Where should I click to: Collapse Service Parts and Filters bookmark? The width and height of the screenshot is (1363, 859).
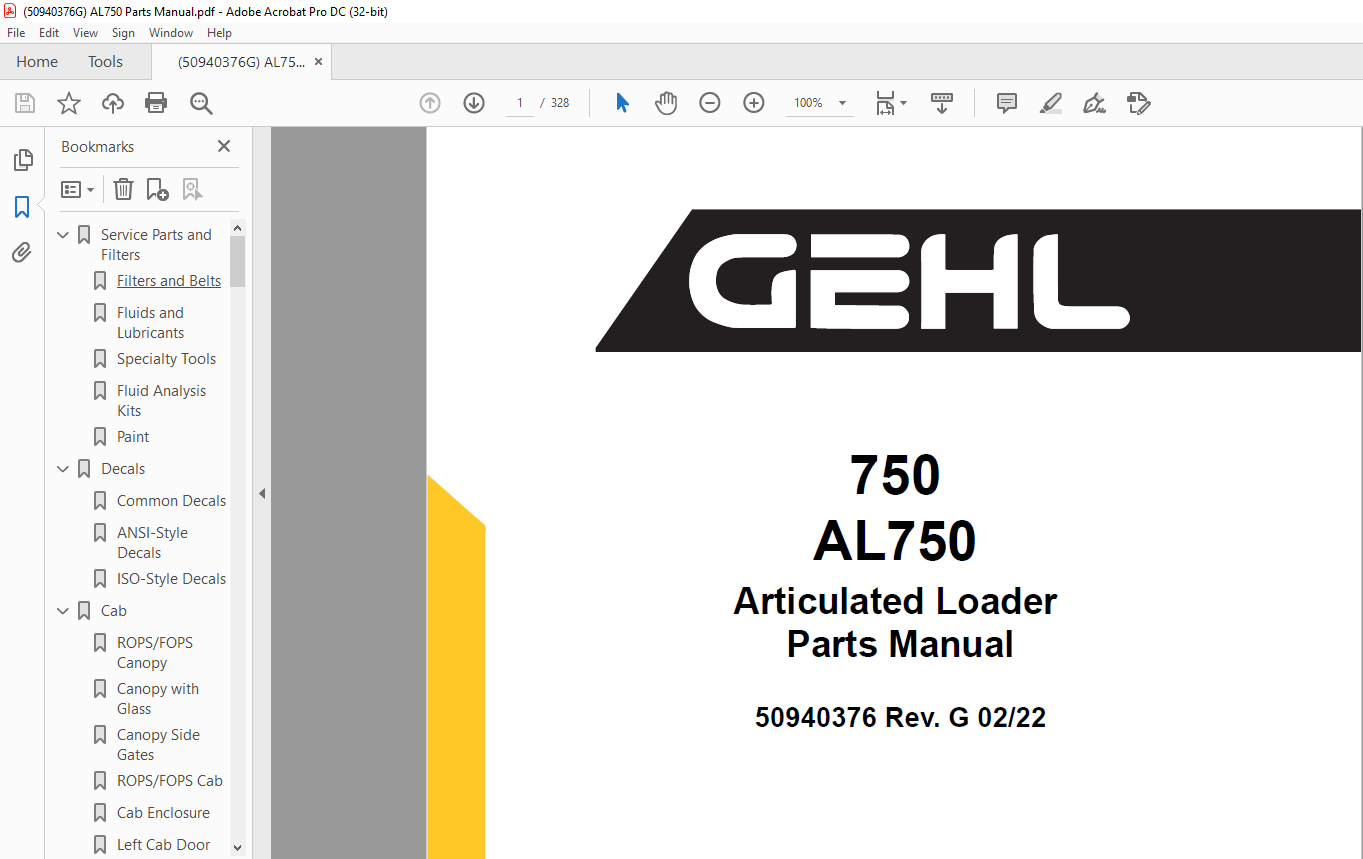tap(64, 235)
